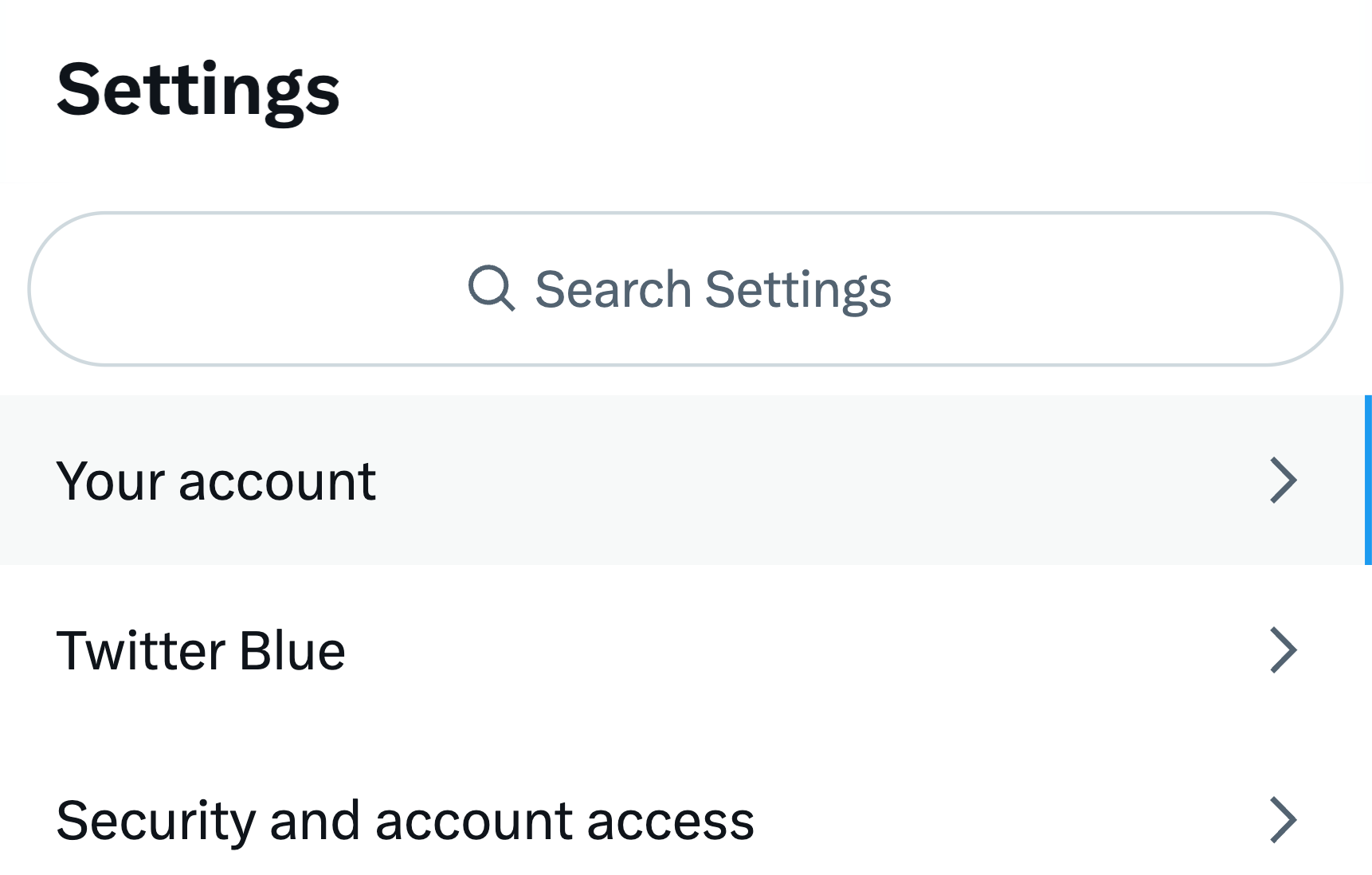Image resolution: width=1372 pixels, height=875 pixels.
Task: Choose the Twitter Blue row in the settings list
Action: 685,649
